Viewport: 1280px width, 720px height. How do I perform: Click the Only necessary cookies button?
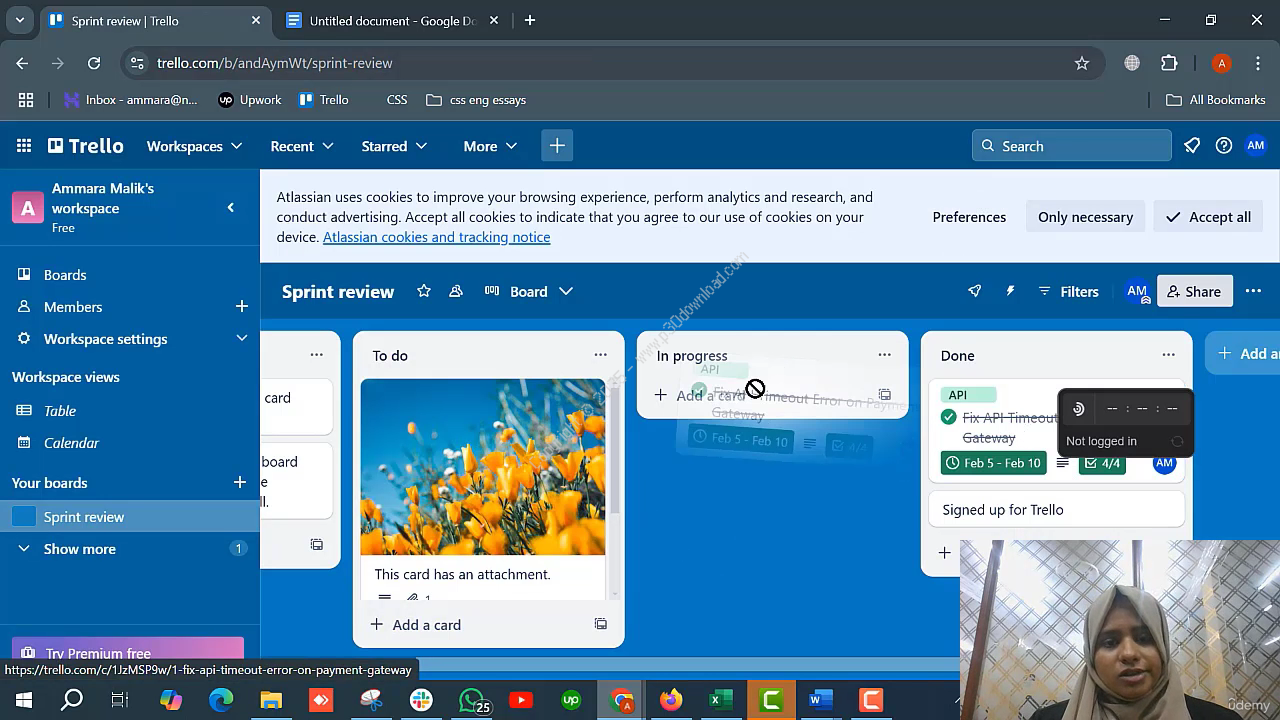click(x=1085, y=217)
